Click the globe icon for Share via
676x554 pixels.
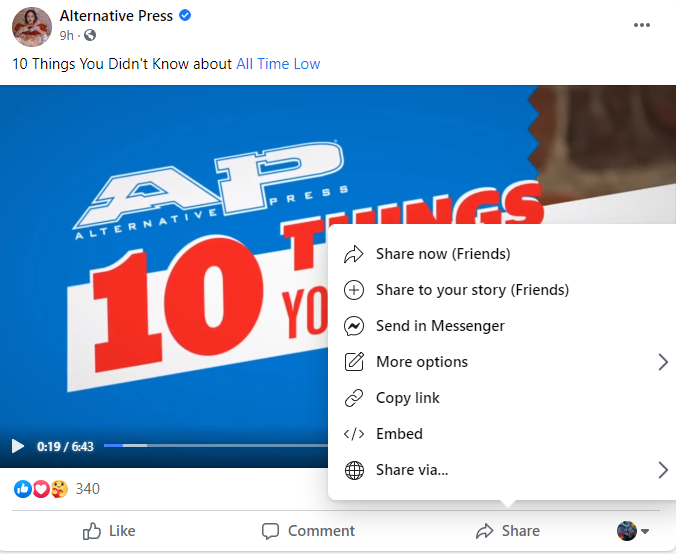coord(354,470)
